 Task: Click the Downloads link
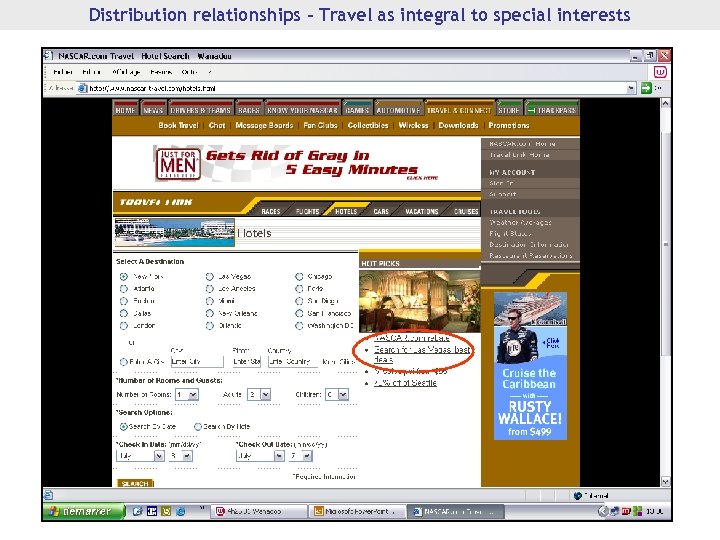click(x=458, y=125)
